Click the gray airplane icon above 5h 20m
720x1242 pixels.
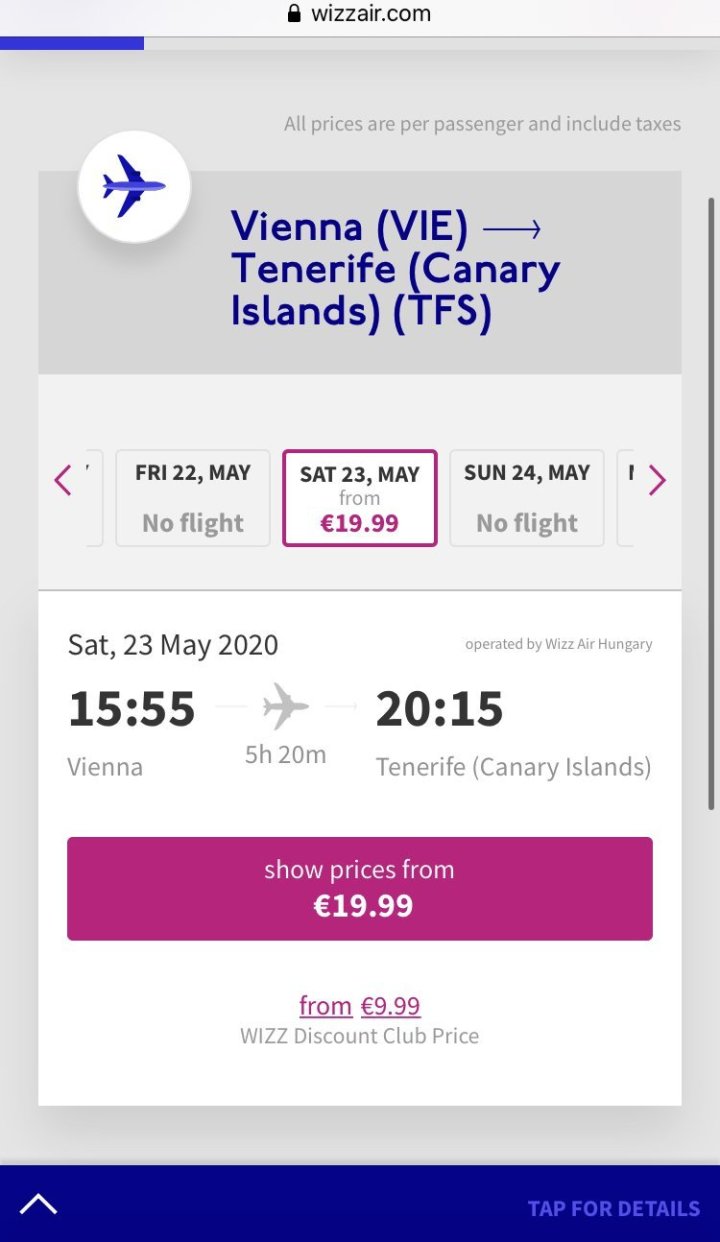pyautogui.click(x=286, y=708)
